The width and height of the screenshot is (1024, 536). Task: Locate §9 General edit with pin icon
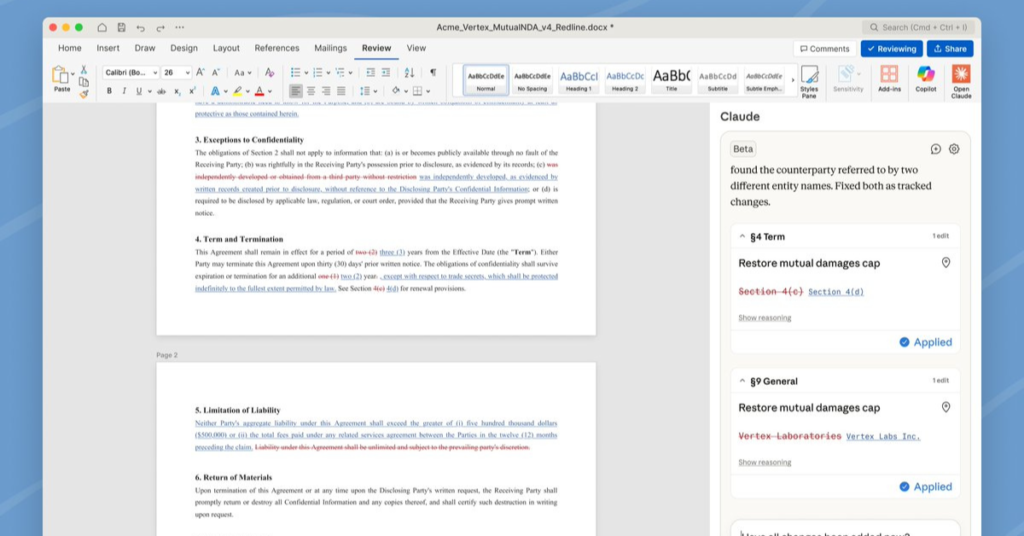point(946,407)
